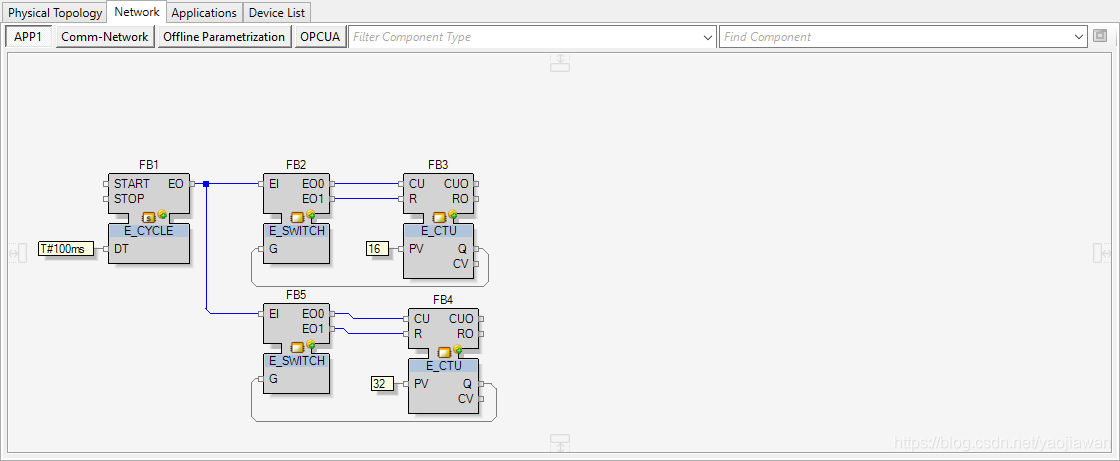Screen dimensions: 1120x461
Task: Switch to the Physical Topology tab
Action: click(55, 13)
